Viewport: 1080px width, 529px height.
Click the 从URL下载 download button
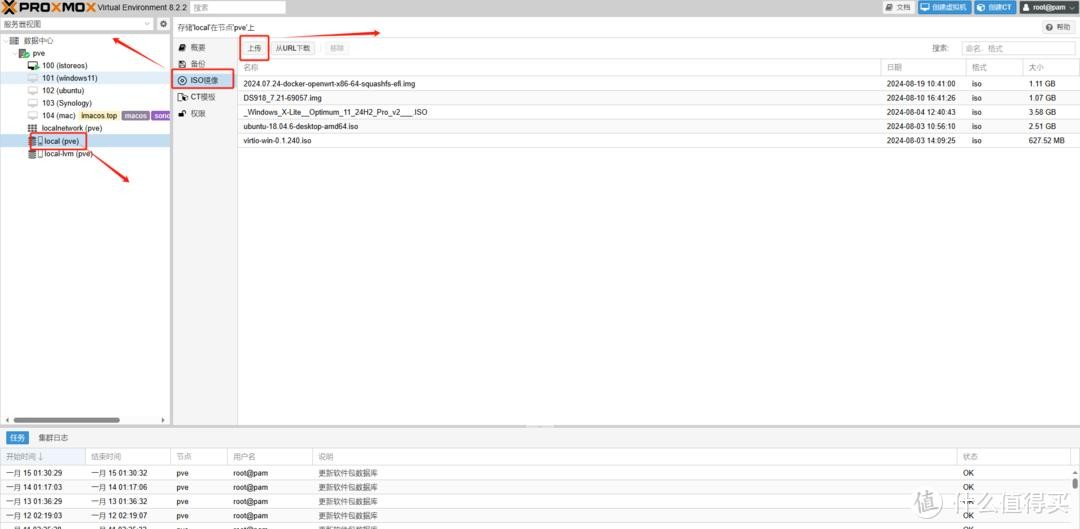click(293, 48)
